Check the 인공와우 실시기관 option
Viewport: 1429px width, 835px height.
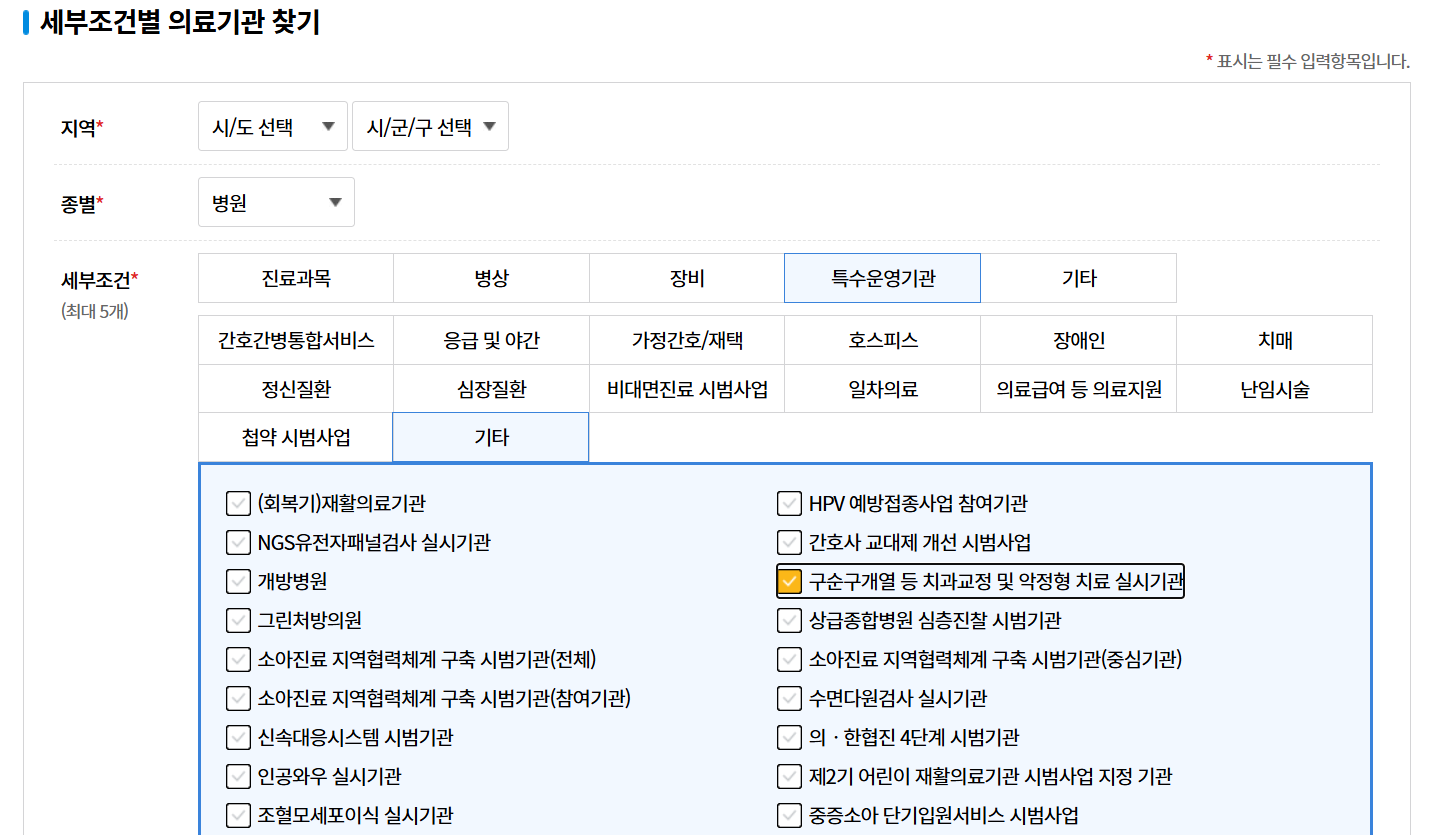pyautogui.click(x=238, y=776)
